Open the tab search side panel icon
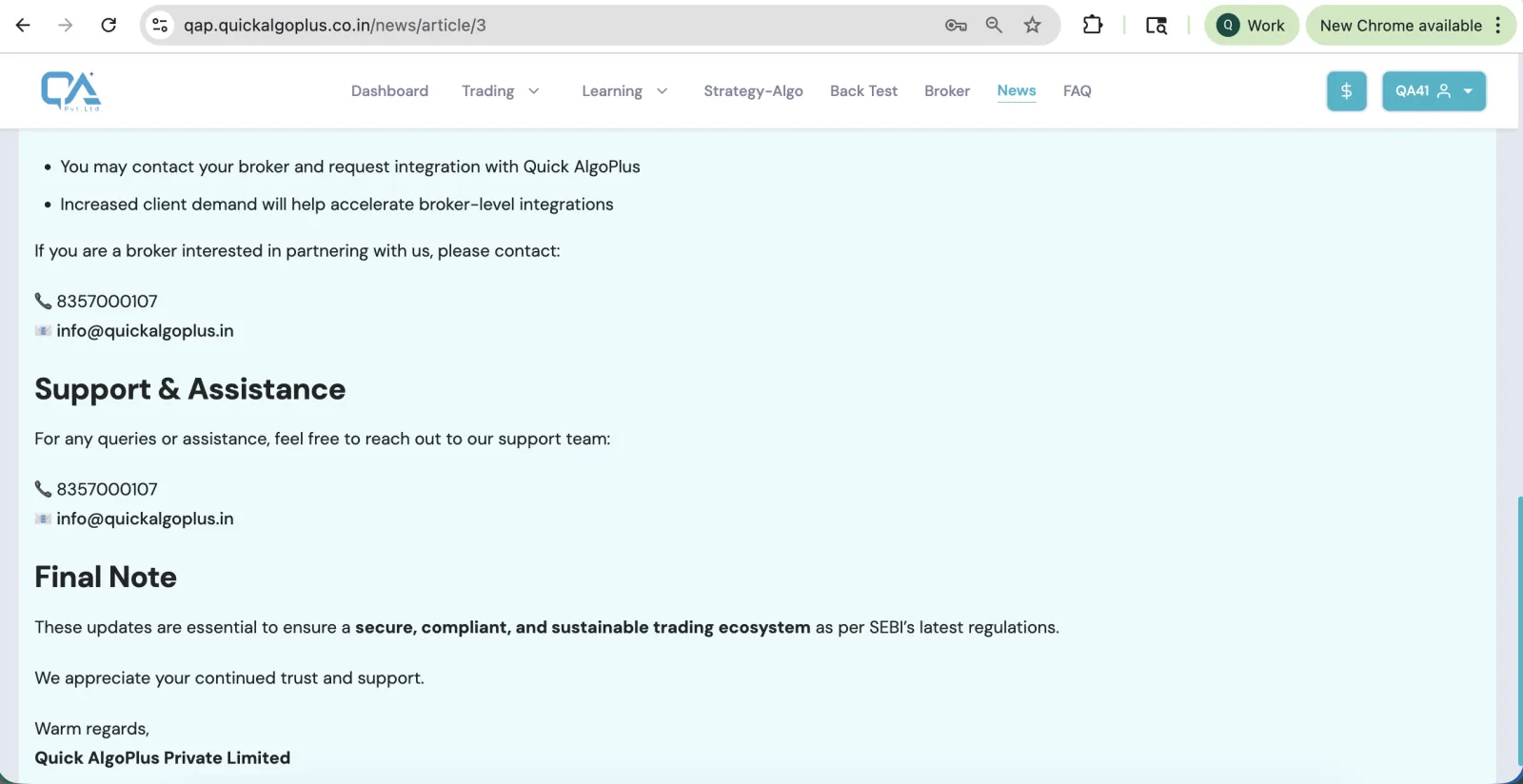Image resolution: width=1523 pixels, height=784 pixels. point(1157,26)
